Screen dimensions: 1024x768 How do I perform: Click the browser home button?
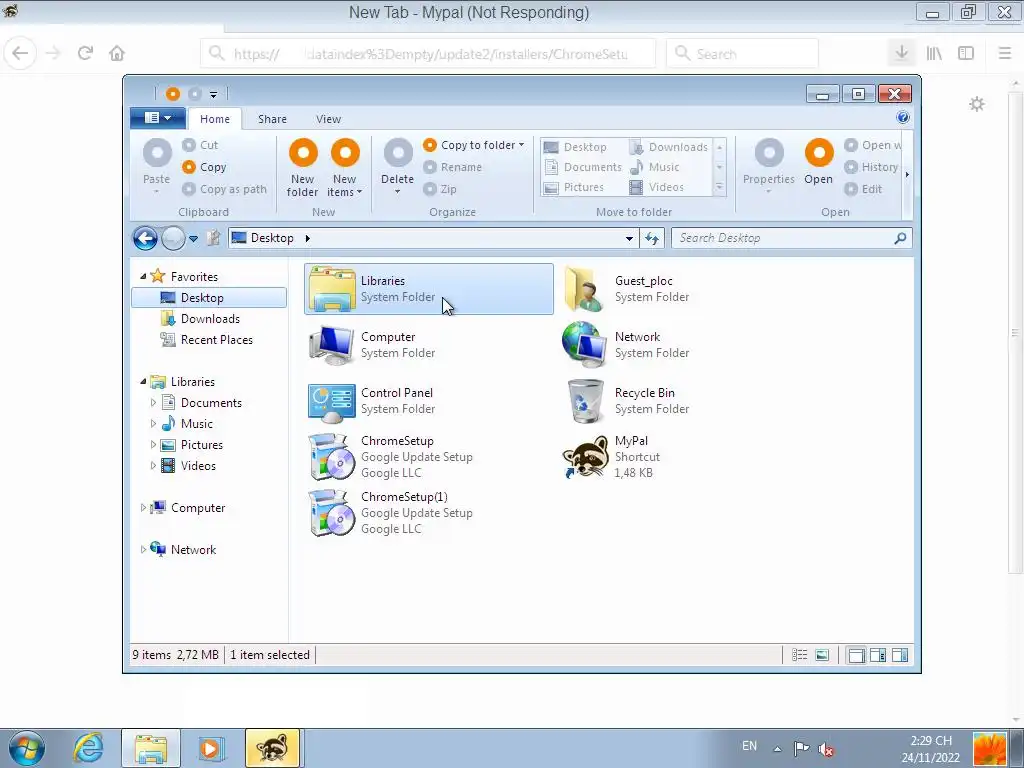click(117, 54)
